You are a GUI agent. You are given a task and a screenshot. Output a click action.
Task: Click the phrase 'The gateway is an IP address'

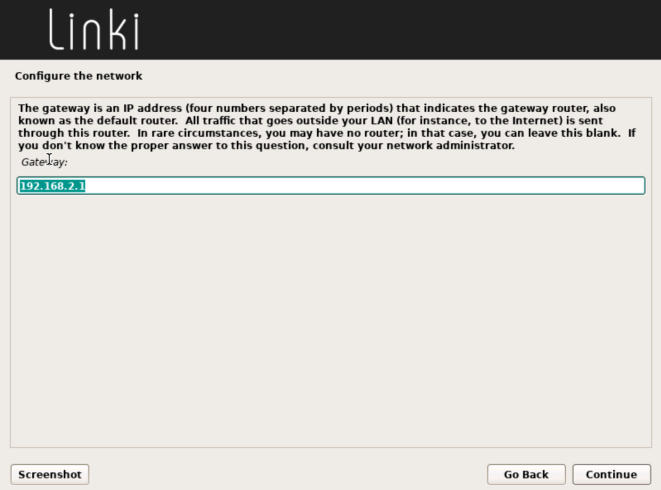[x=100, y=108]
